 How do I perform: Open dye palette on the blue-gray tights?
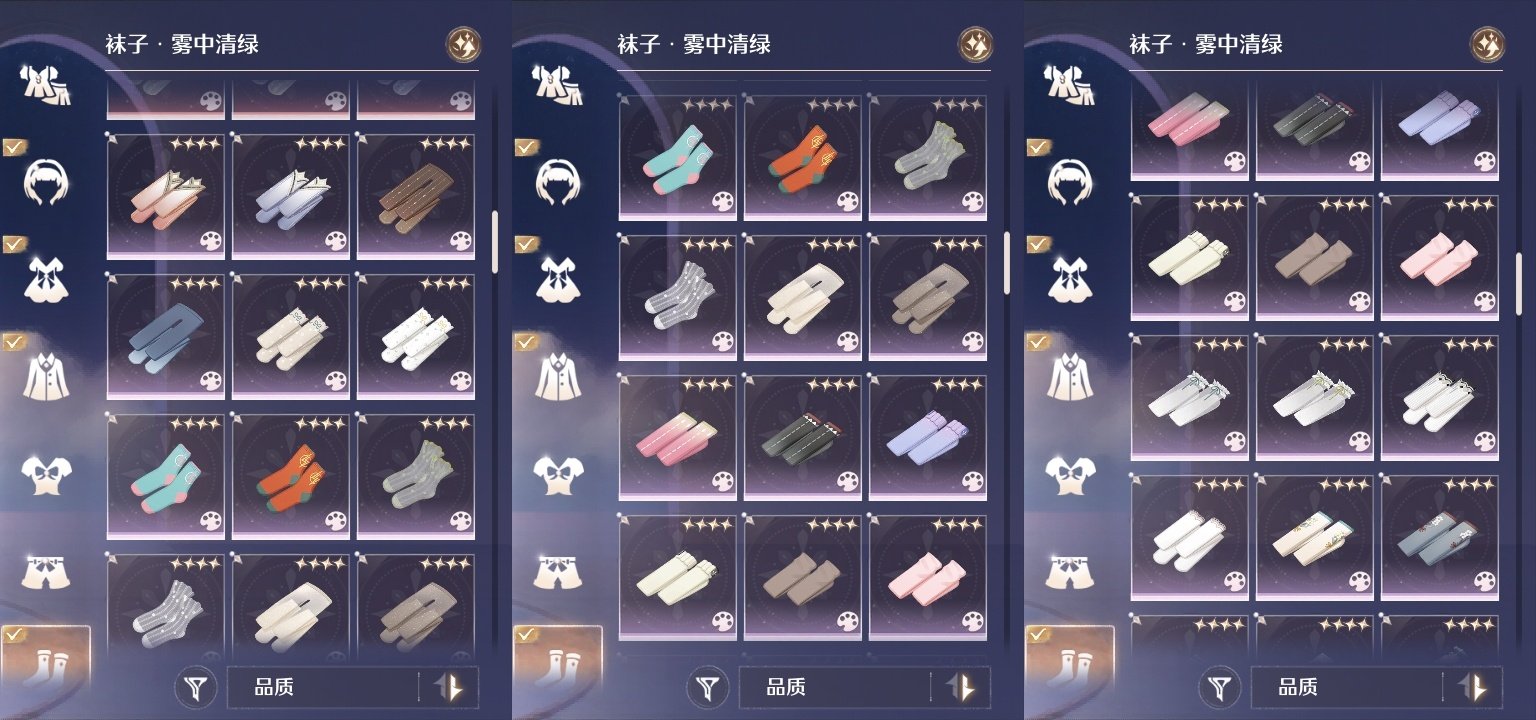[211, 381]
